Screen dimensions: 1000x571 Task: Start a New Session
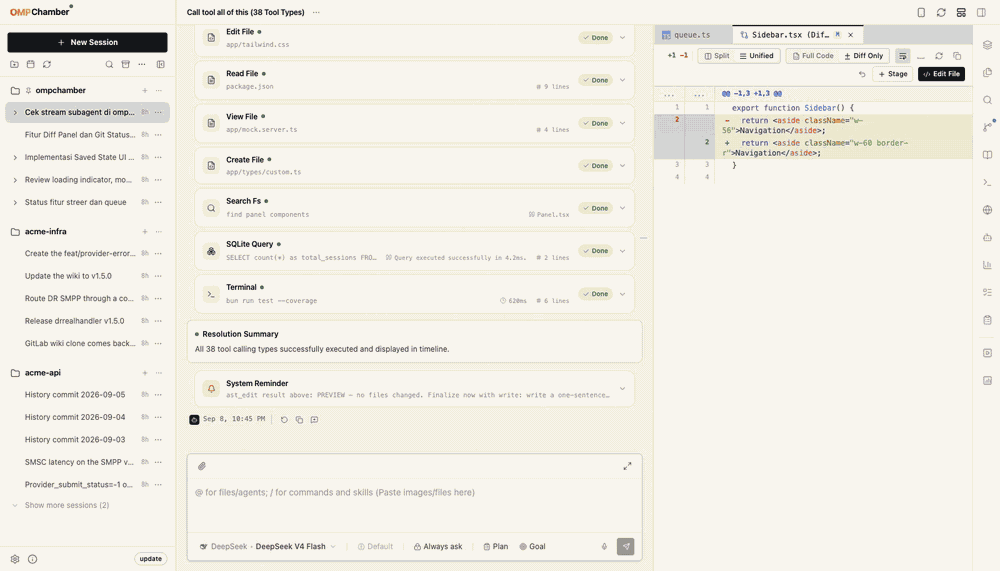click(87, 42)
